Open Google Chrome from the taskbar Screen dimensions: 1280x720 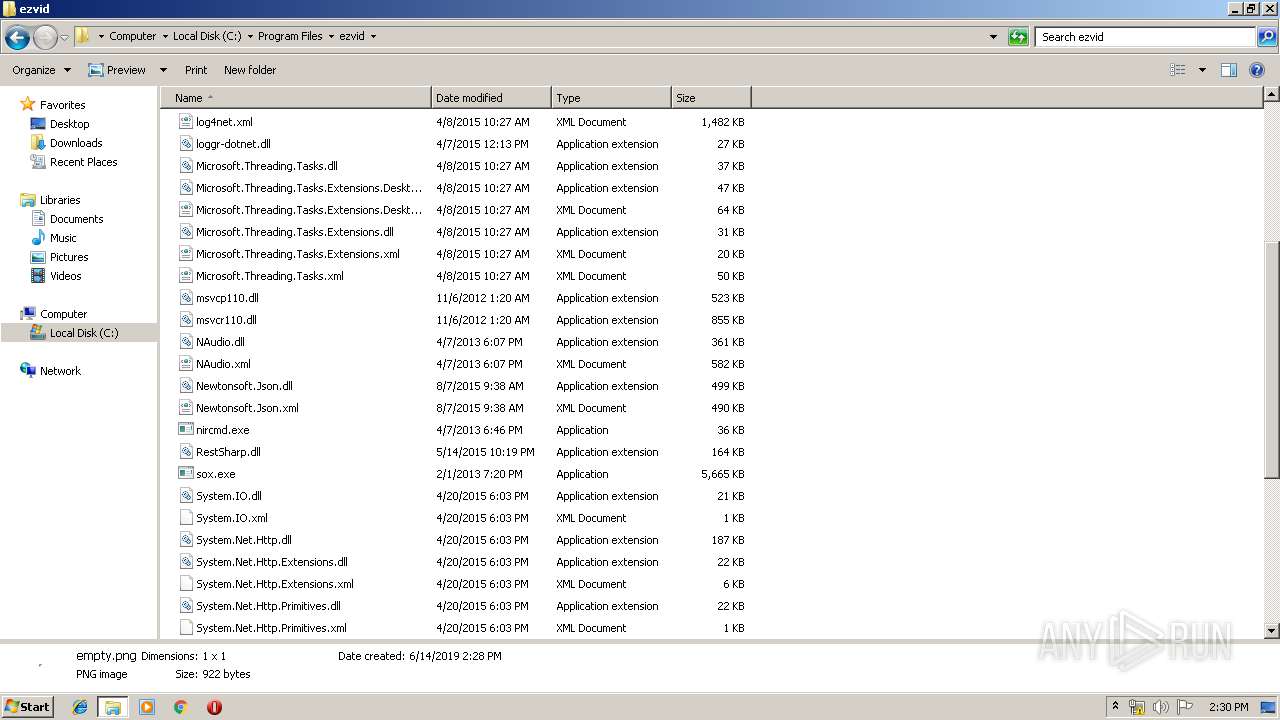180,707
